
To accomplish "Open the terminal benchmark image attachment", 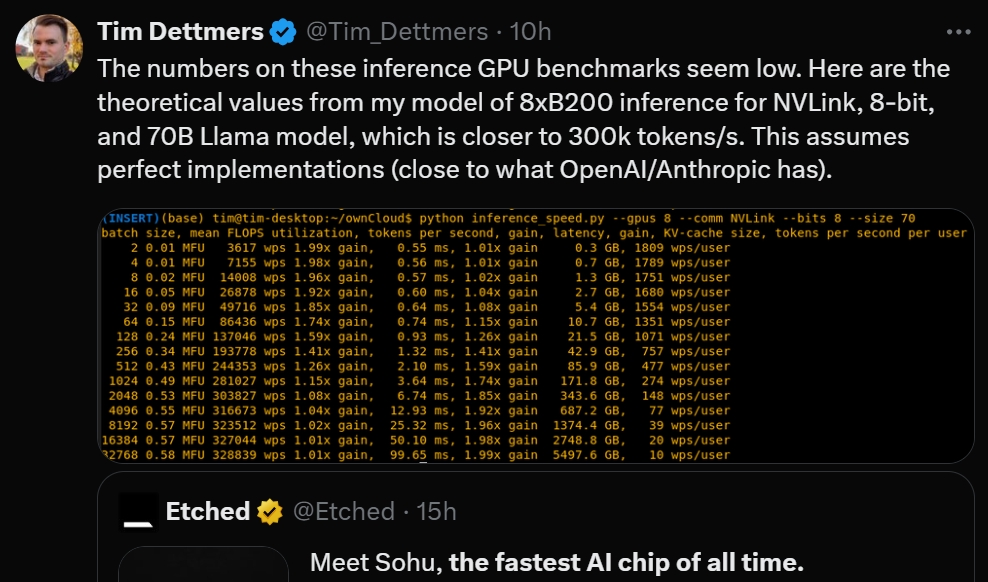I will pyautogui.click(x=536, y=336).
